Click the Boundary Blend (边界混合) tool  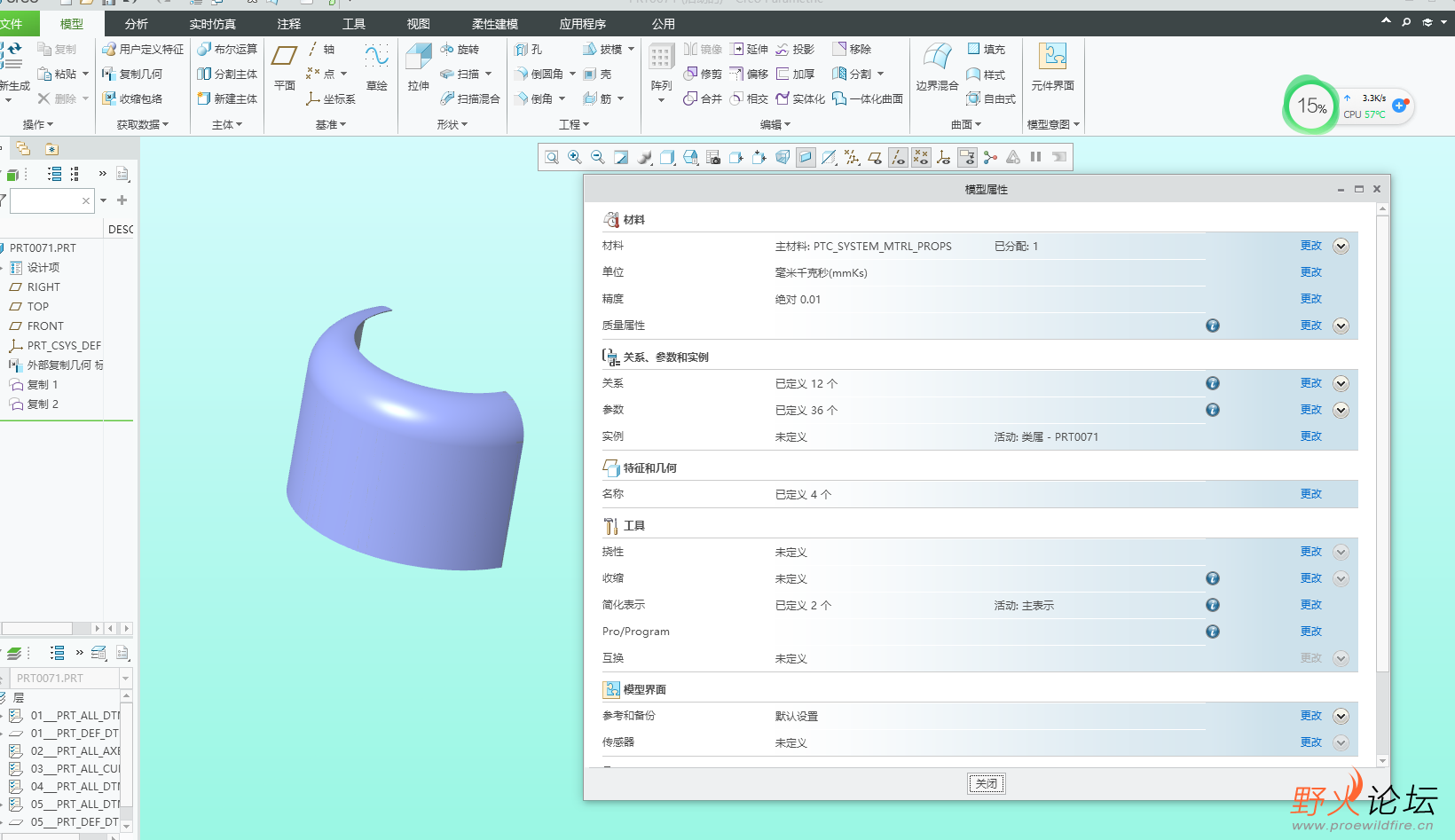(937, 67)
